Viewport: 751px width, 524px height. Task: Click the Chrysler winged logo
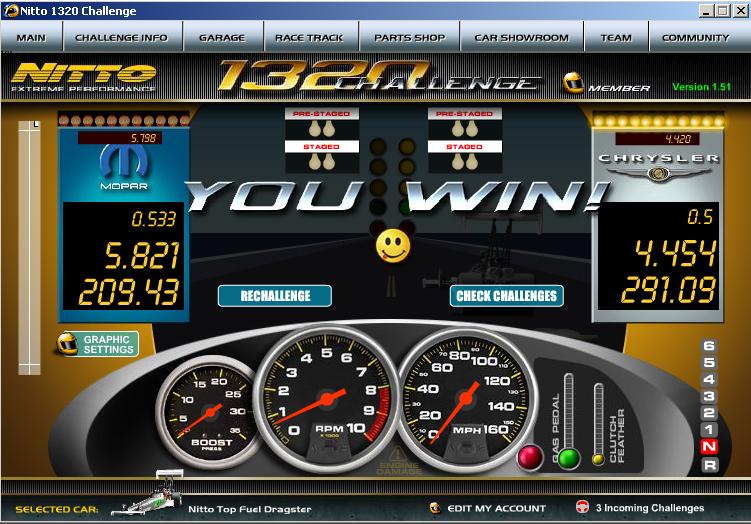(659, 174)
